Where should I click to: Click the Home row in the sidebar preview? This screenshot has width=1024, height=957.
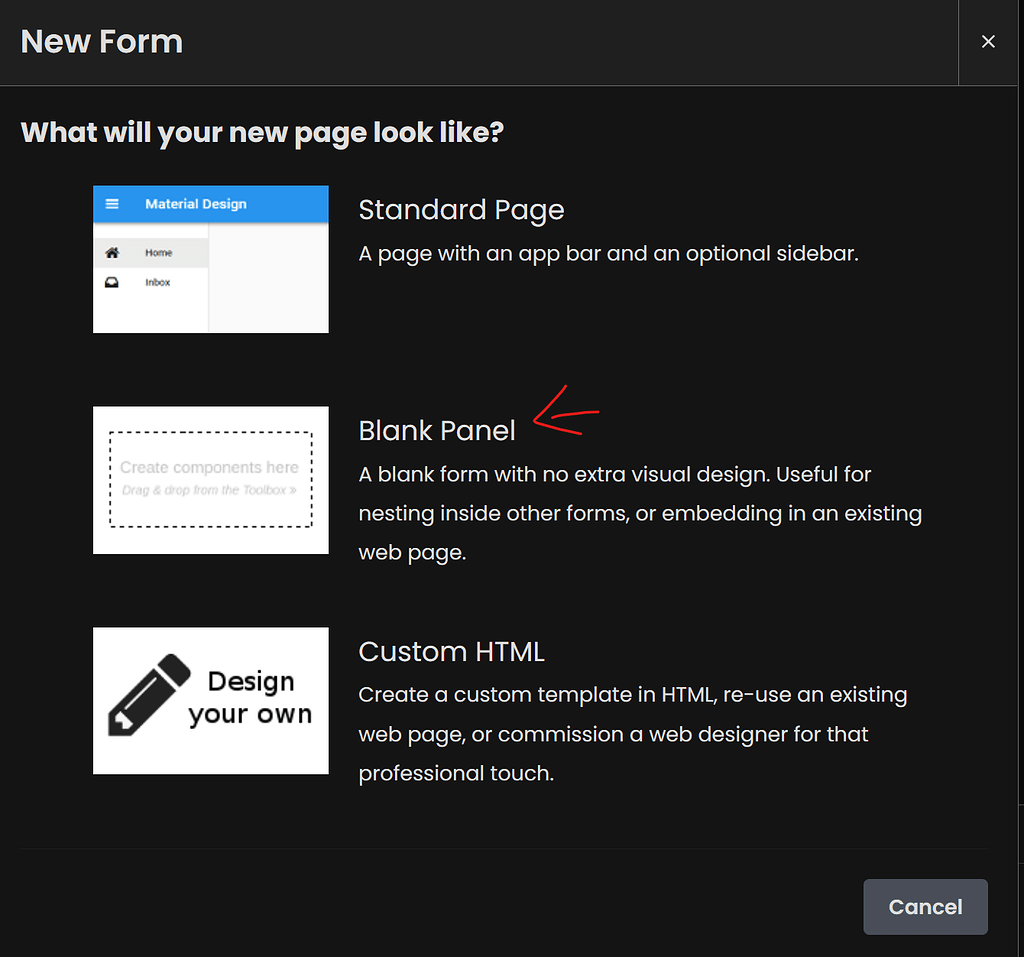point(150,252)
